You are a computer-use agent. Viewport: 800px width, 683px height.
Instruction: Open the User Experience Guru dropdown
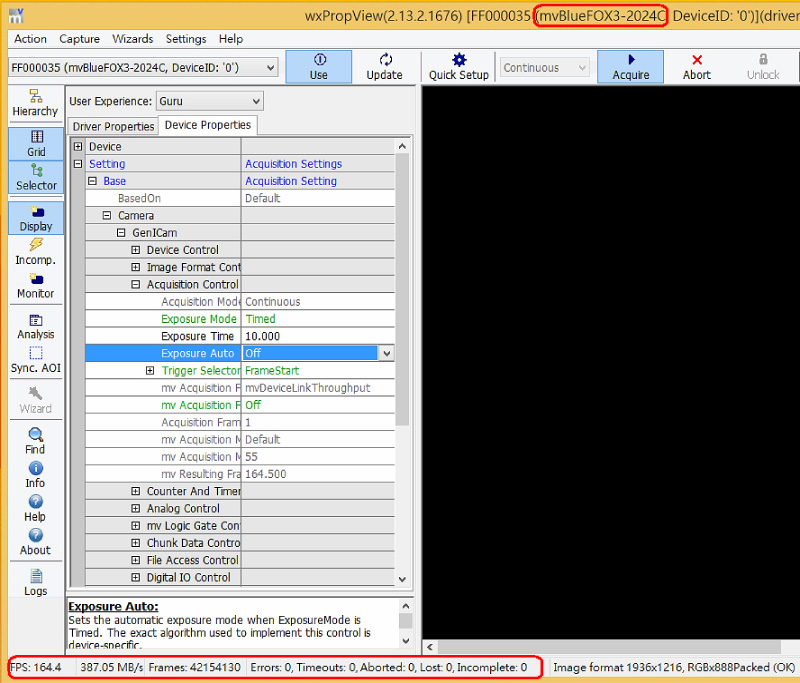(209, 101)
